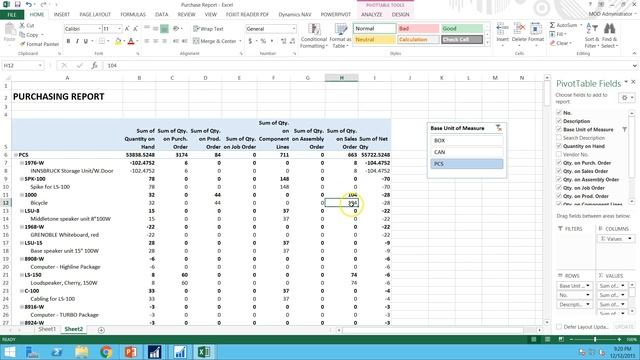Screen dimensions: 640x360
Task: Click the insert function fx icon
Action: click(x=94, y=65)
